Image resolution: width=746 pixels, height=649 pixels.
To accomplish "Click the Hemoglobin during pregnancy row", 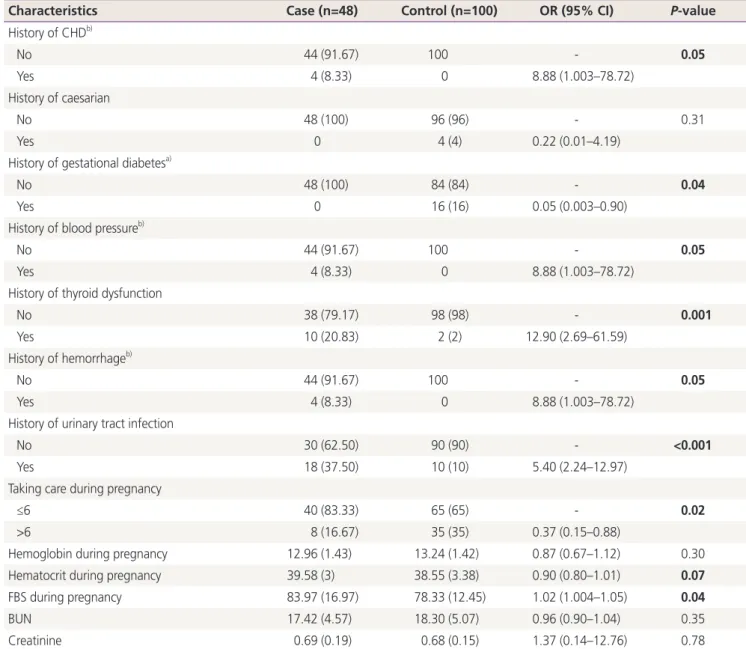I will coord(373,554).
